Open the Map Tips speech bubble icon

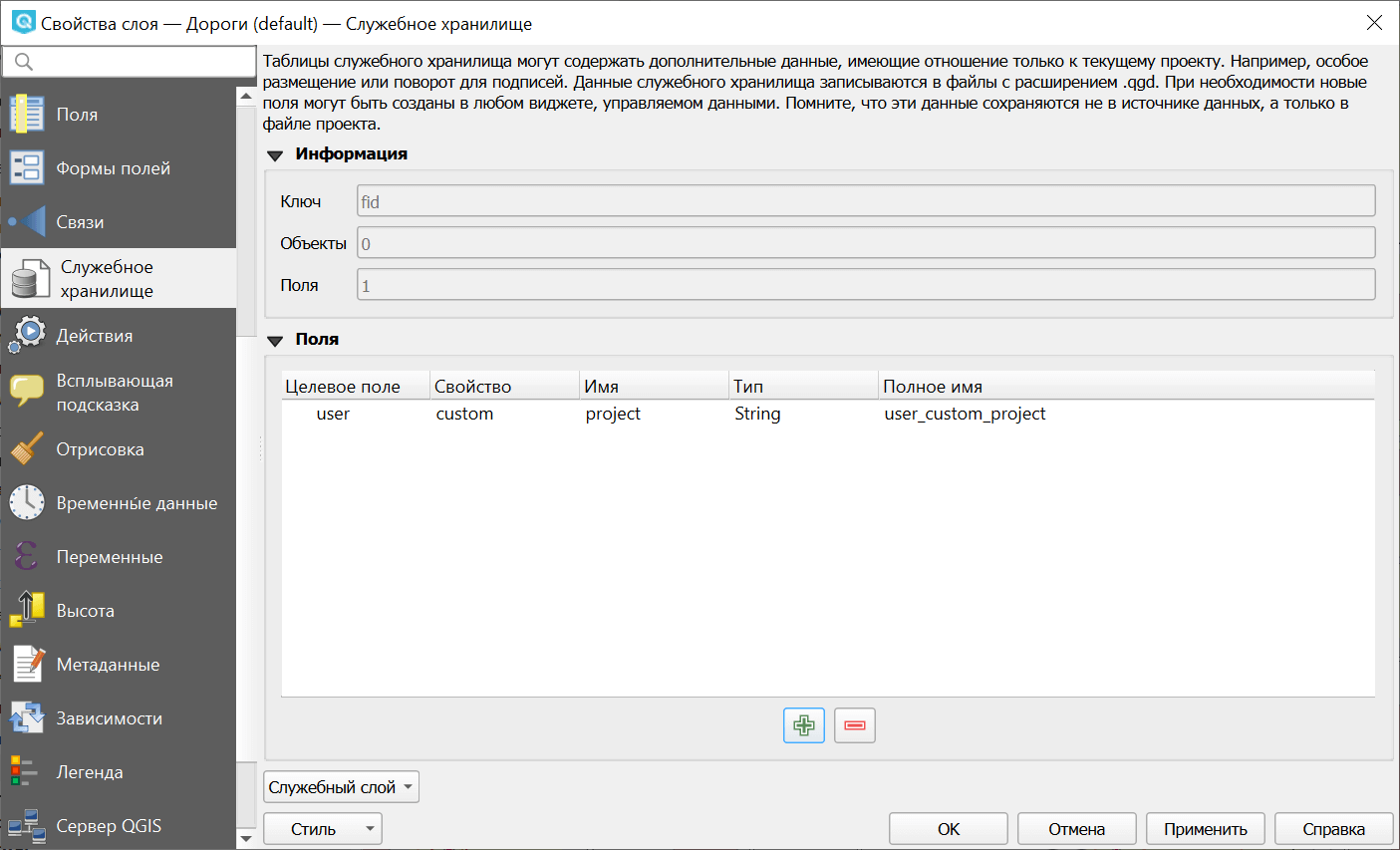[x=27, y=392]
